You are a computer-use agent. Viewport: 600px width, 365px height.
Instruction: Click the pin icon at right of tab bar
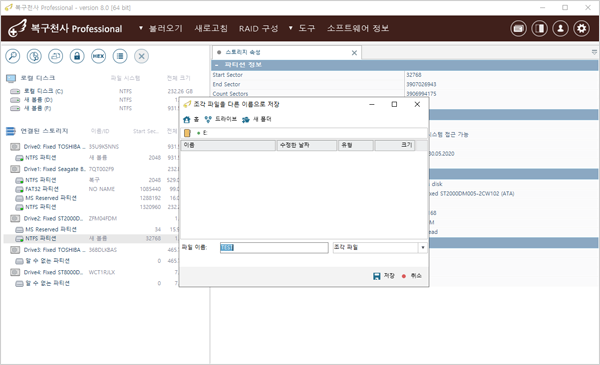click(594, 52)
